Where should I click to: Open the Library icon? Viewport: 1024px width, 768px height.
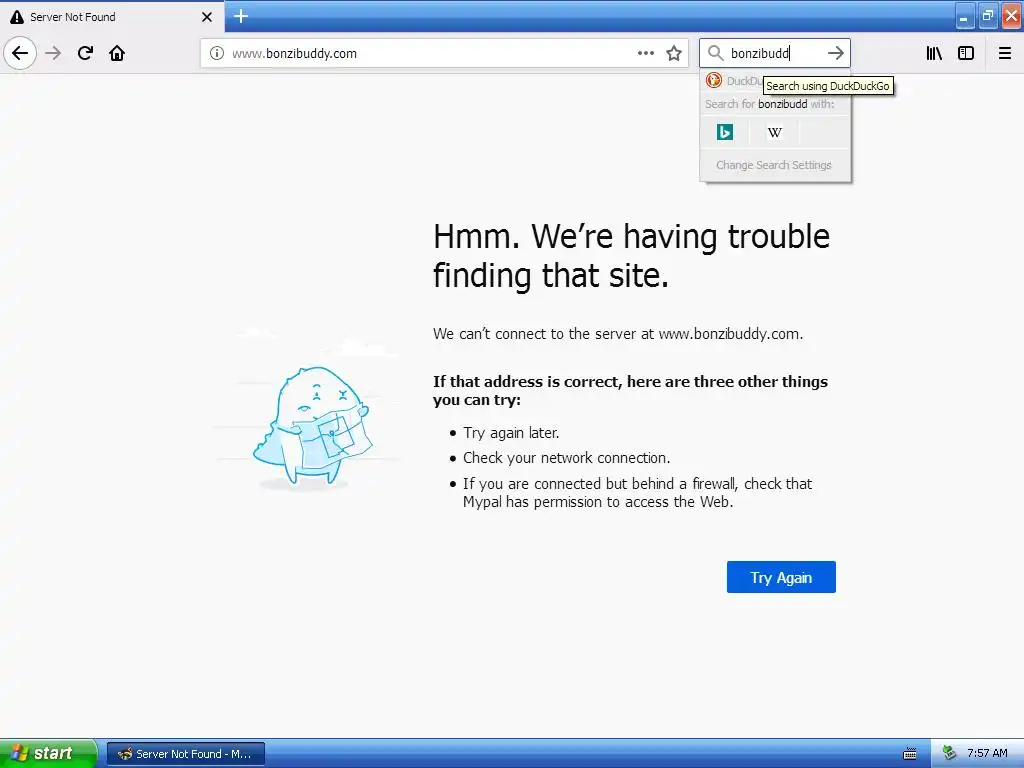click(x=935, y=53)
